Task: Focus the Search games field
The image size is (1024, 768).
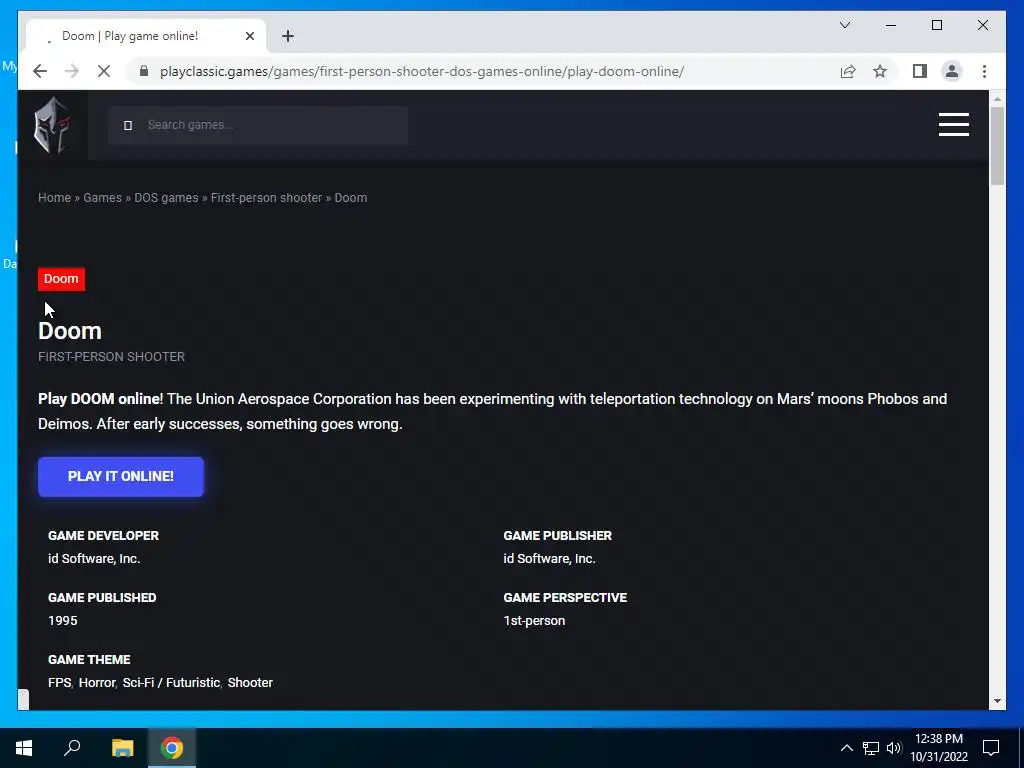Action: [259, 125]
